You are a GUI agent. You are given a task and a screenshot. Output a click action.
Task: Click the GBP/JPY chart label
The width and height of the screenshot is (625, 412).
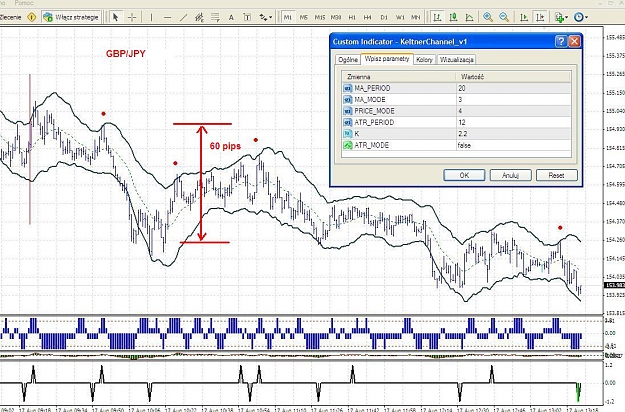[126, 53]
